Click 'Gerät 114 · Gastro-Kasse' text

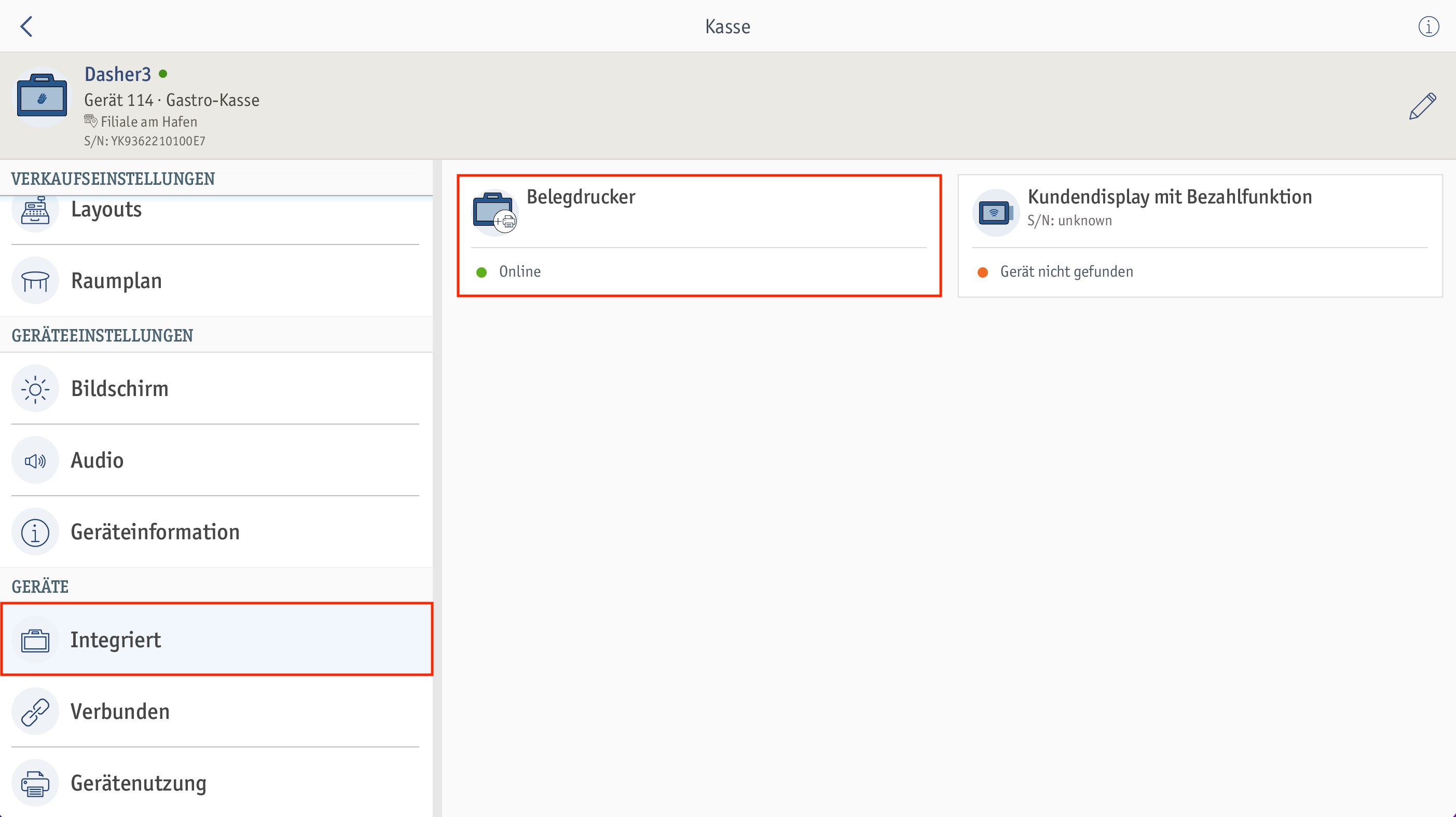[x=172, y=100]
